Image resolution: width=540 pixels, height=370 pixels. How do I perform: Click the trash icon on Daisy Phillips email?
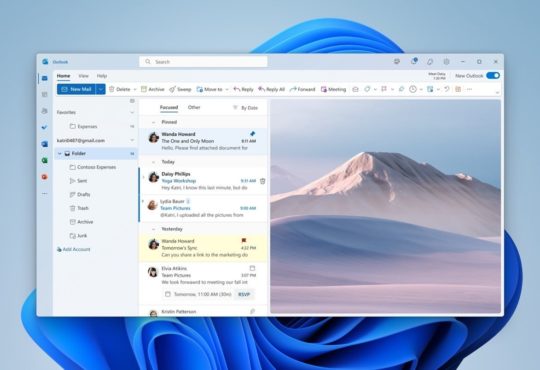(x=262, y=181)
